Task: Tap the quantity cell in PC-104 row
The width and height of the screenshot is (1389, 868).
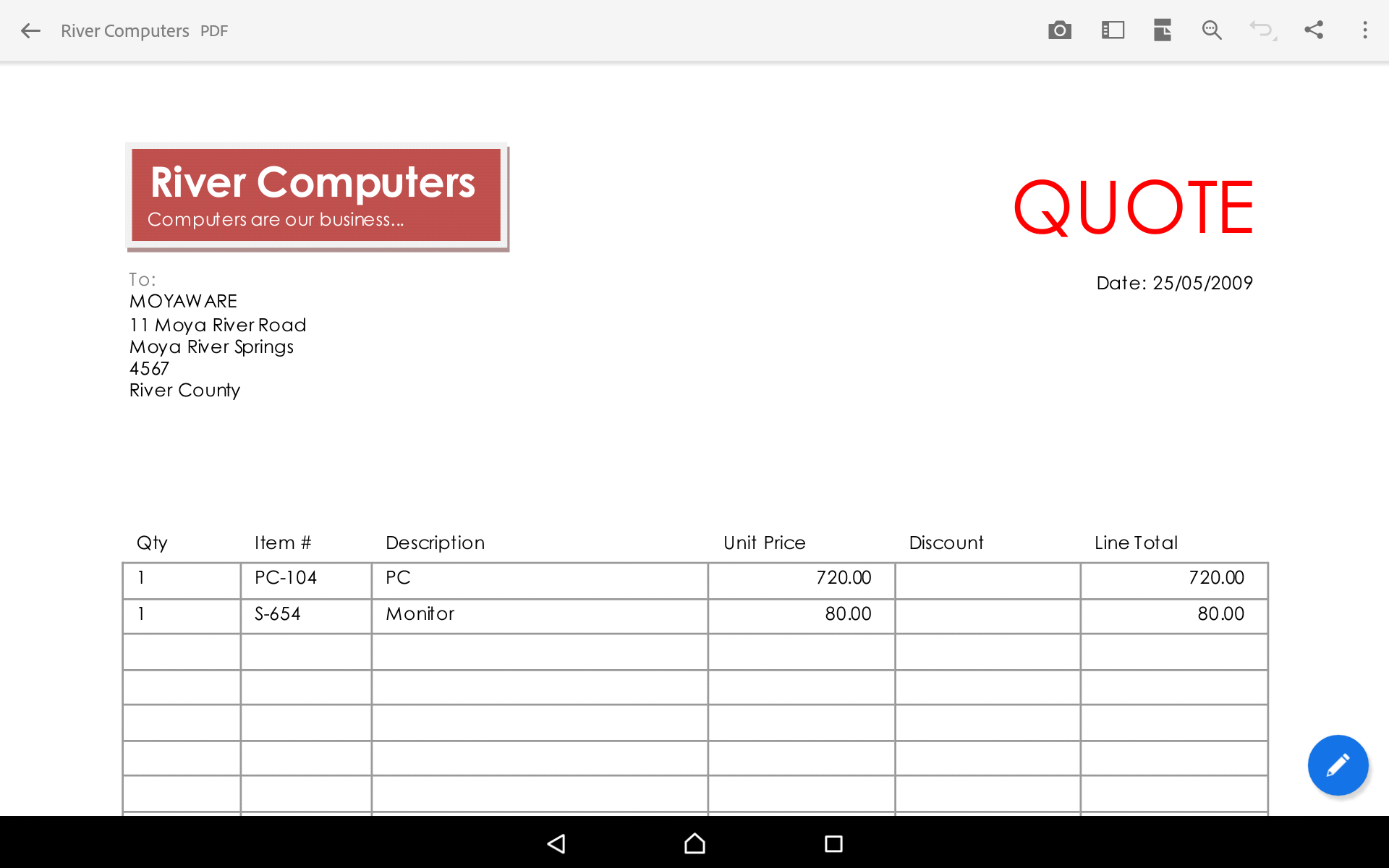Action: (182, 581)
